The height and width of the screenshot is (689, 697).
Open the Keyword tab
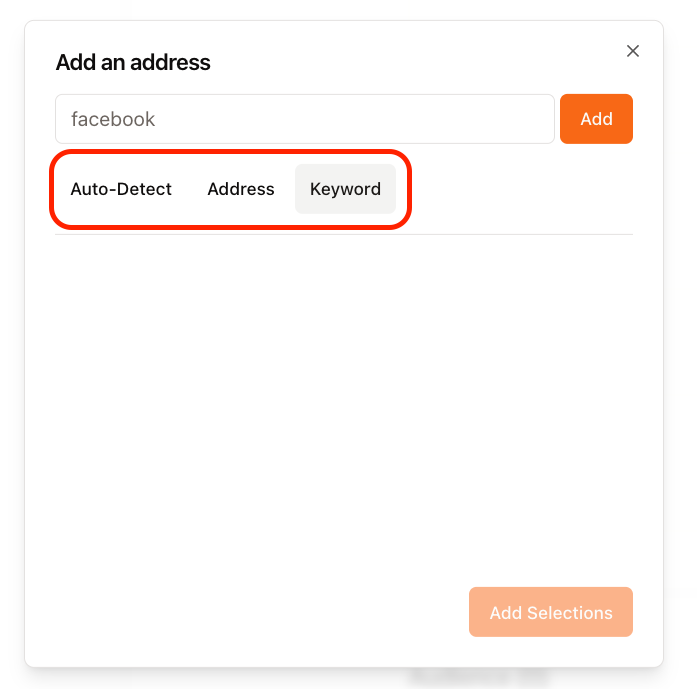[345, 189]
